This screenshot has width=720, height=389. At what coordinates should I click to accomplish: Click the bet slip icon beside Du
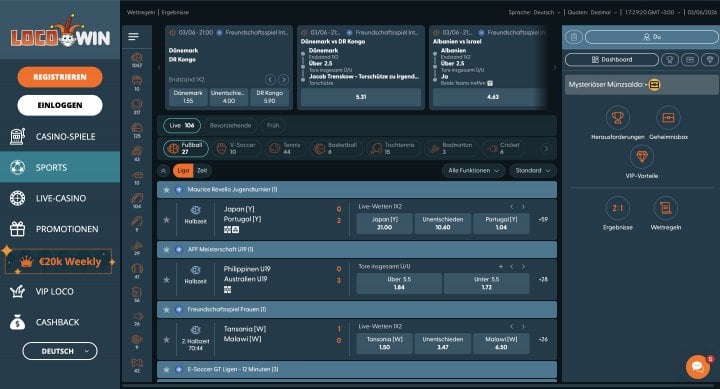click(x=574, y=37)
